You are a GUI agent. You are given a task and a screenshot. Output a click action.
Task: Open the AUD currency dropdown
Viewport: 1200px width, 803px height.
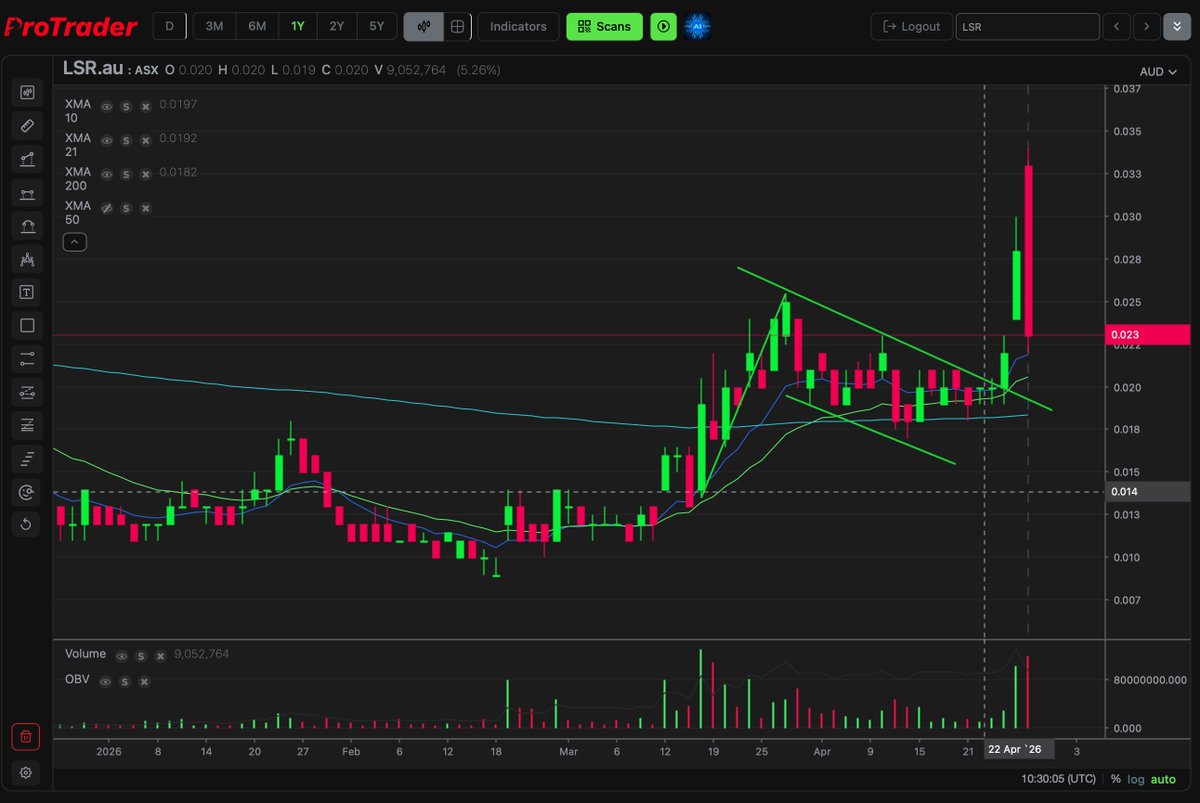click(x=1158, y=72)
